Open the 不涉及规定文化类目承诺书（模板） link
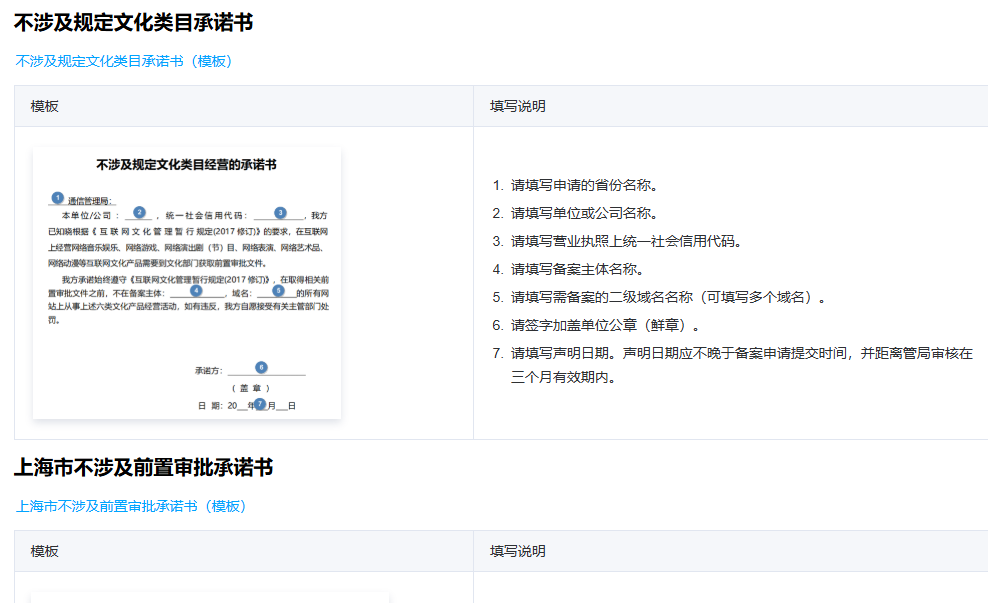The width and height of the screenshot is (988, 603). [124, 61]
